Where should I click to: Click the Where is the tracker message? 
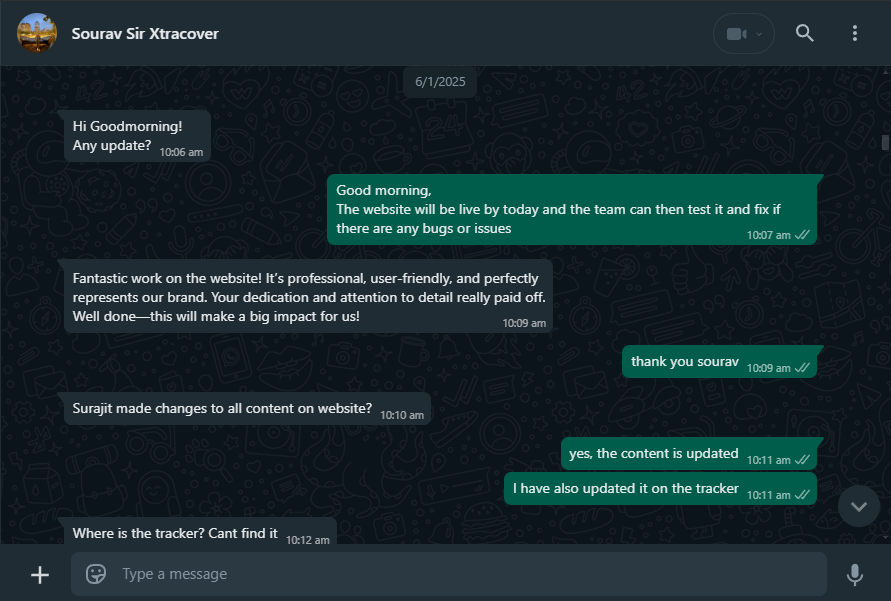click(x=200, y=534)
